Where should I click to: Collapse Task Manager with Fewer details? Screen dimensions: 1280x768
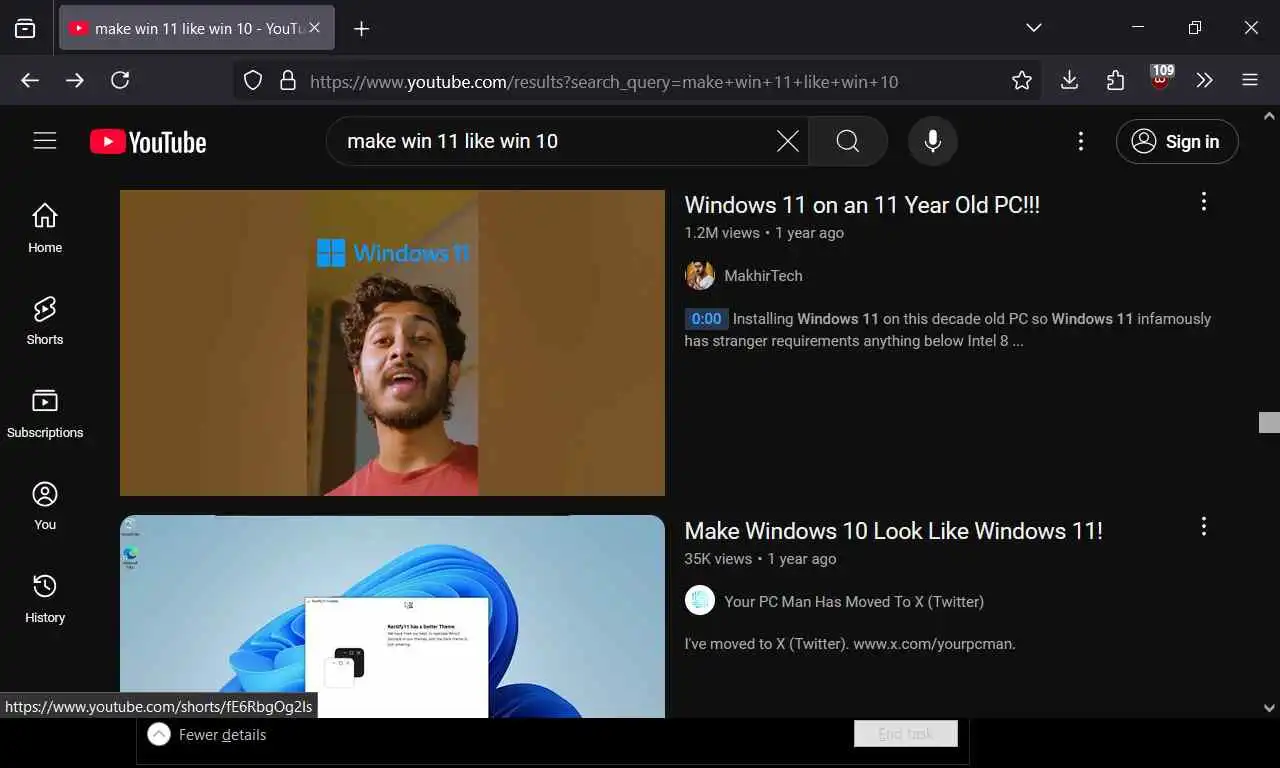pos(207,735)
